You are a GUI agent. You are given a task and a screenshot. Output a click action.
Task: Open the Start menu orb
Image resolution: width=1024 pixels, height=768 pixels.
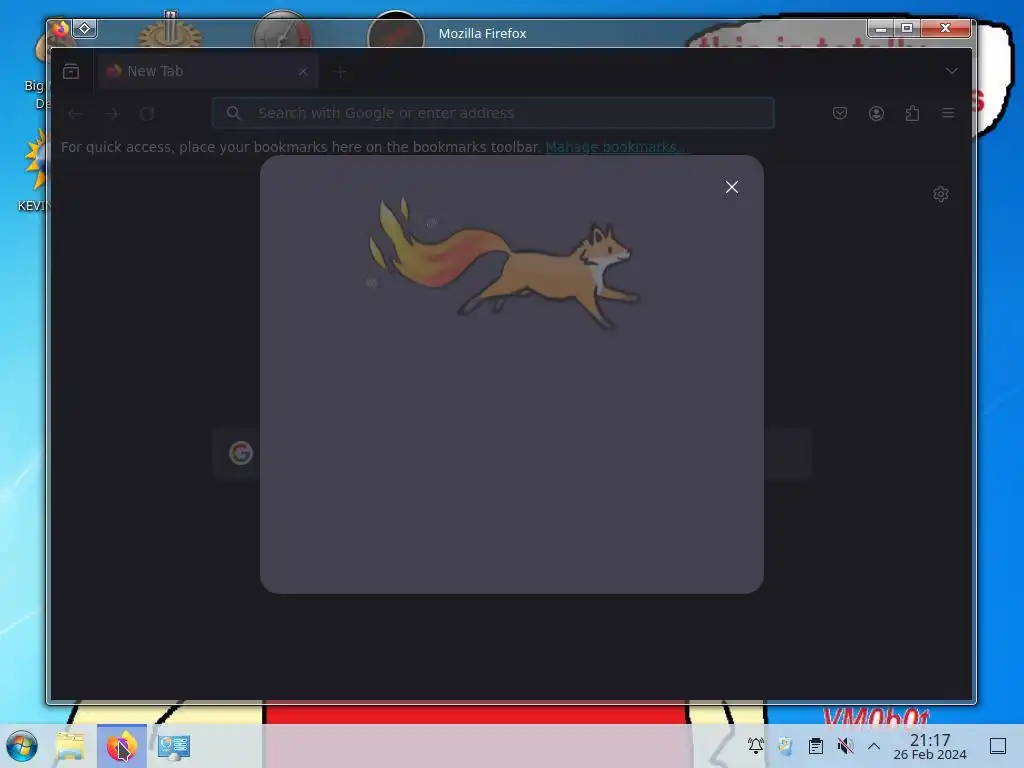pyautogui.click(x=22, y=746)
